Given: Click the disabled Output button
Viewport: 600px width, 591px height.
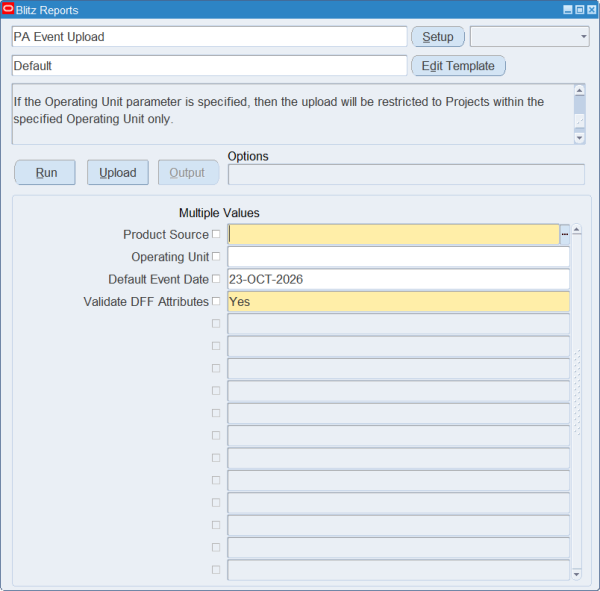Looking at the screenshot, I should (188, 173).
